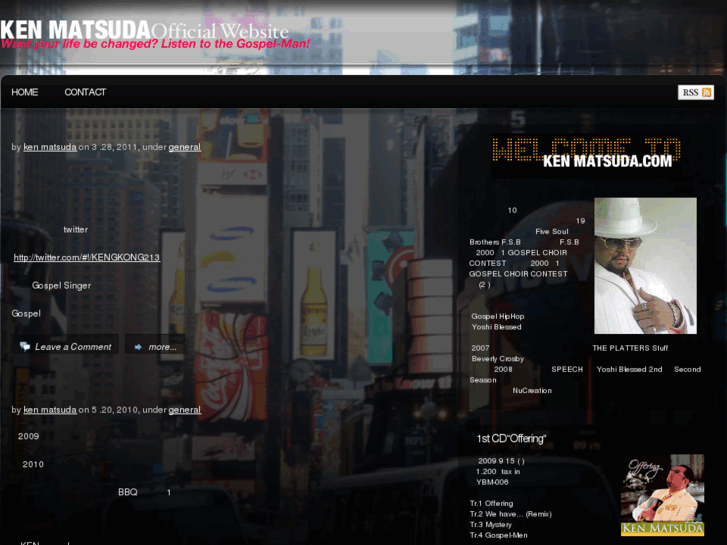Click the 'Tr.3 Mystery' track line

(x=491, y=525)
